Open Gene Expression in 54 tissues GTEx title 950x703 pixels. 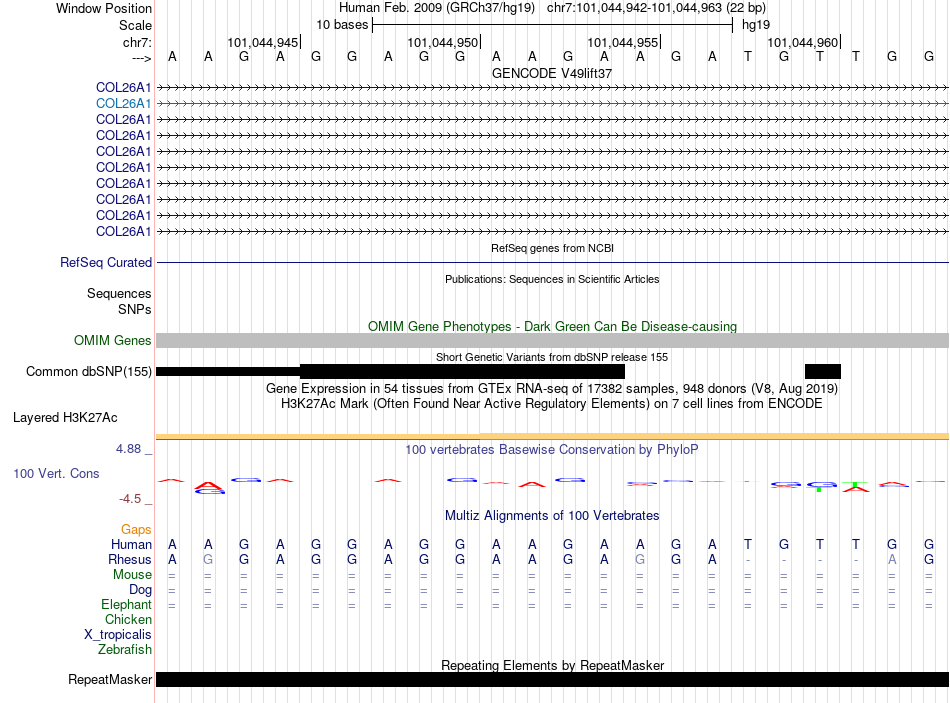coord(552,388)
